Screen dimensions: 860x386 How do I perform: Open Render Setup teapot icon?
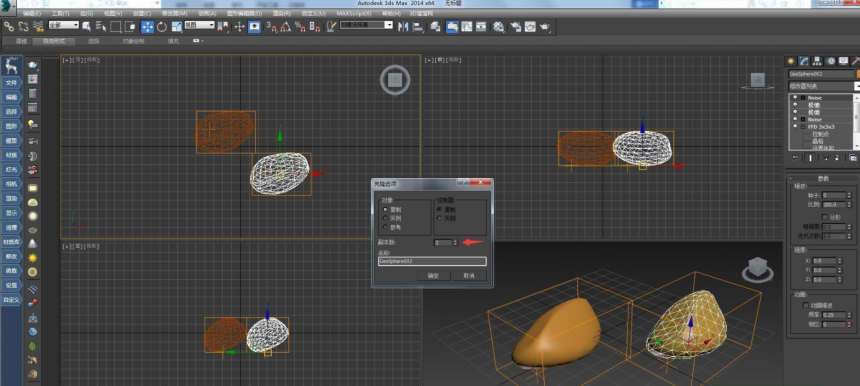tap(515, 26)
